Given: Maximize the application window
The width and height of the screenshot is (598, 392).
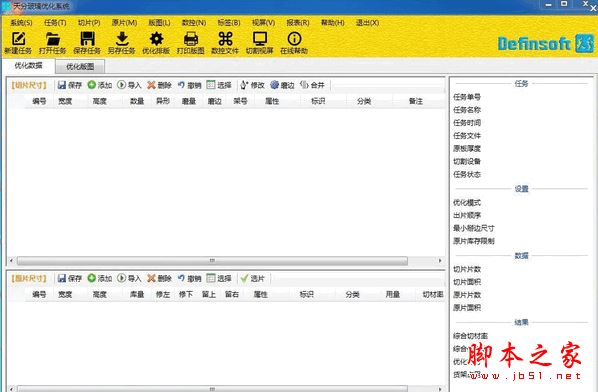Looking at the screenshot, I should [564, 4].
